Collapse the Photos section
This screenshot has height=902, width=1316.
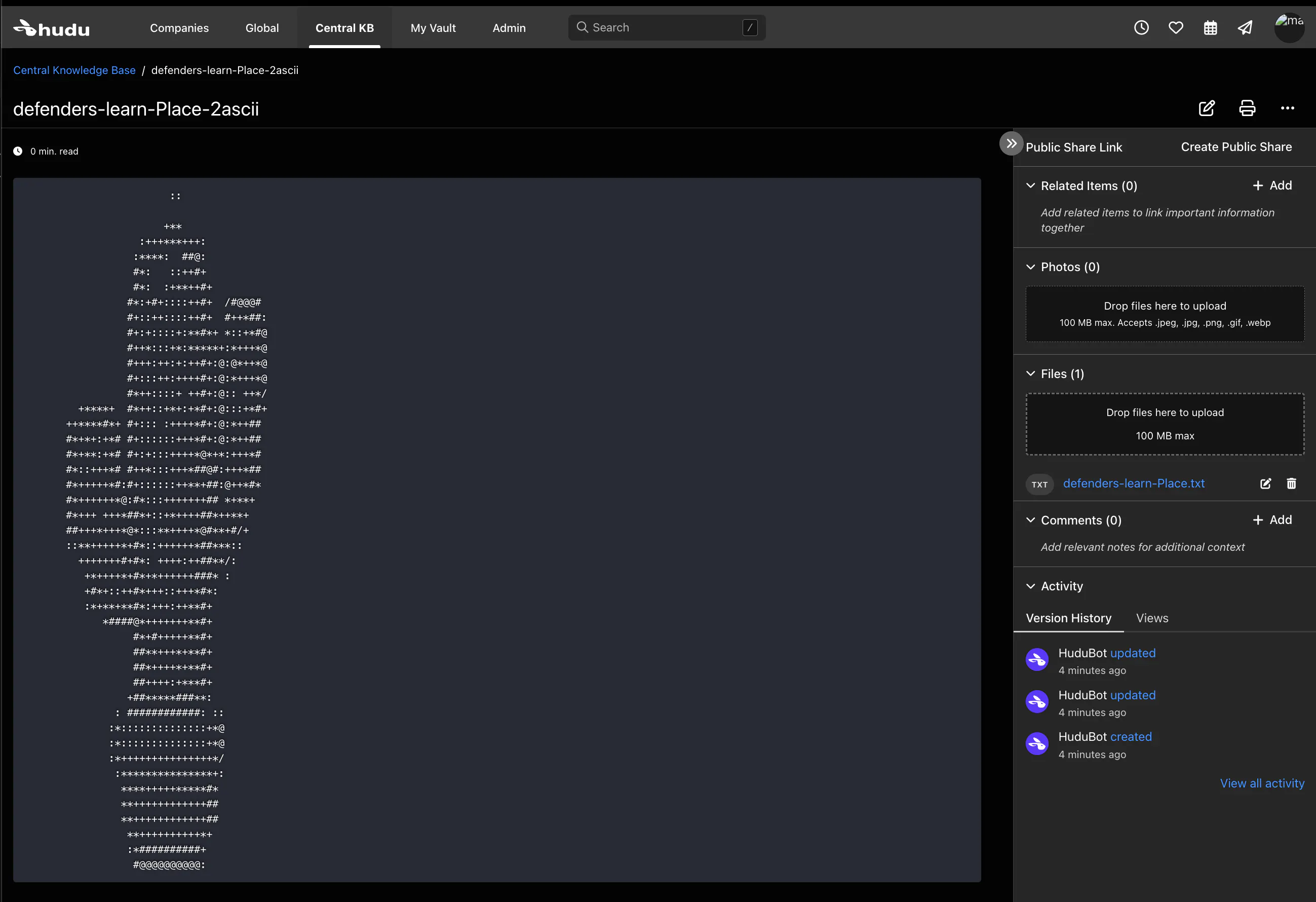pos(1031,267)
